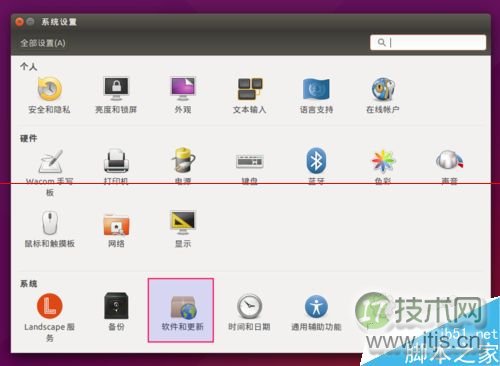Image resolution: width=500 pixels, height=366 pixels.
Task: Close the System Settings window
Action: pyautogui.click(x=20, y=22)
